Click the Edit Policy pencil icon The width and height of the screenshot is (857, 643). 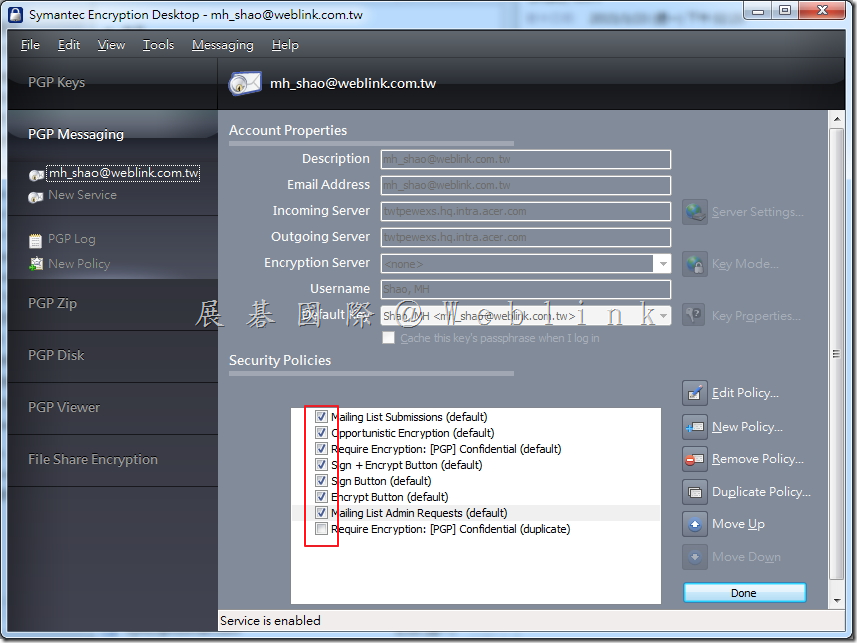click(x=695, y=393)
